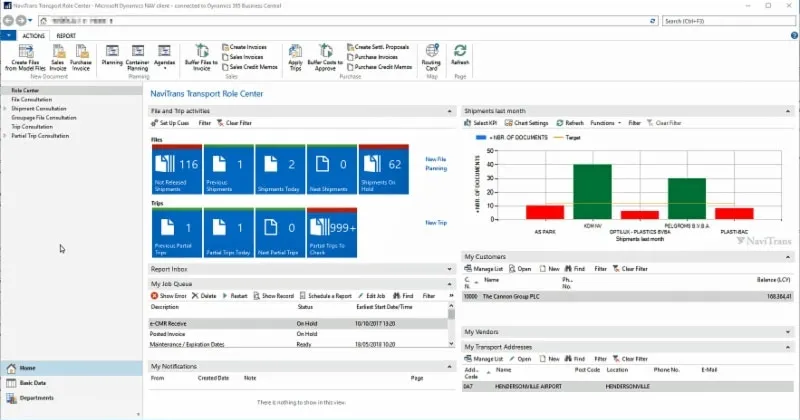Viewport: 800px width, 420px height.
Task: Click Show Error in My Job Queue
Action: click(x=168, y=296)
